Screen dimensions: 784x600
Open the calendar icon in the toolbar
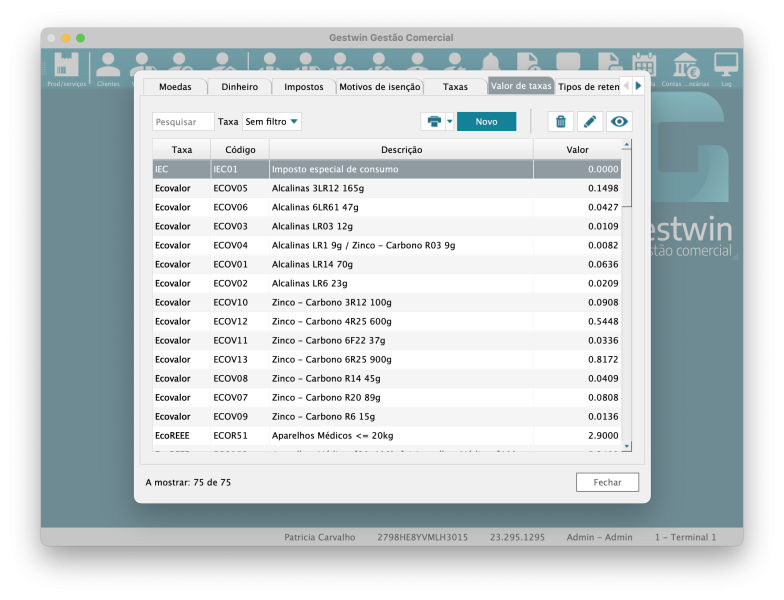pyautogui.click(x=645, y=66)
